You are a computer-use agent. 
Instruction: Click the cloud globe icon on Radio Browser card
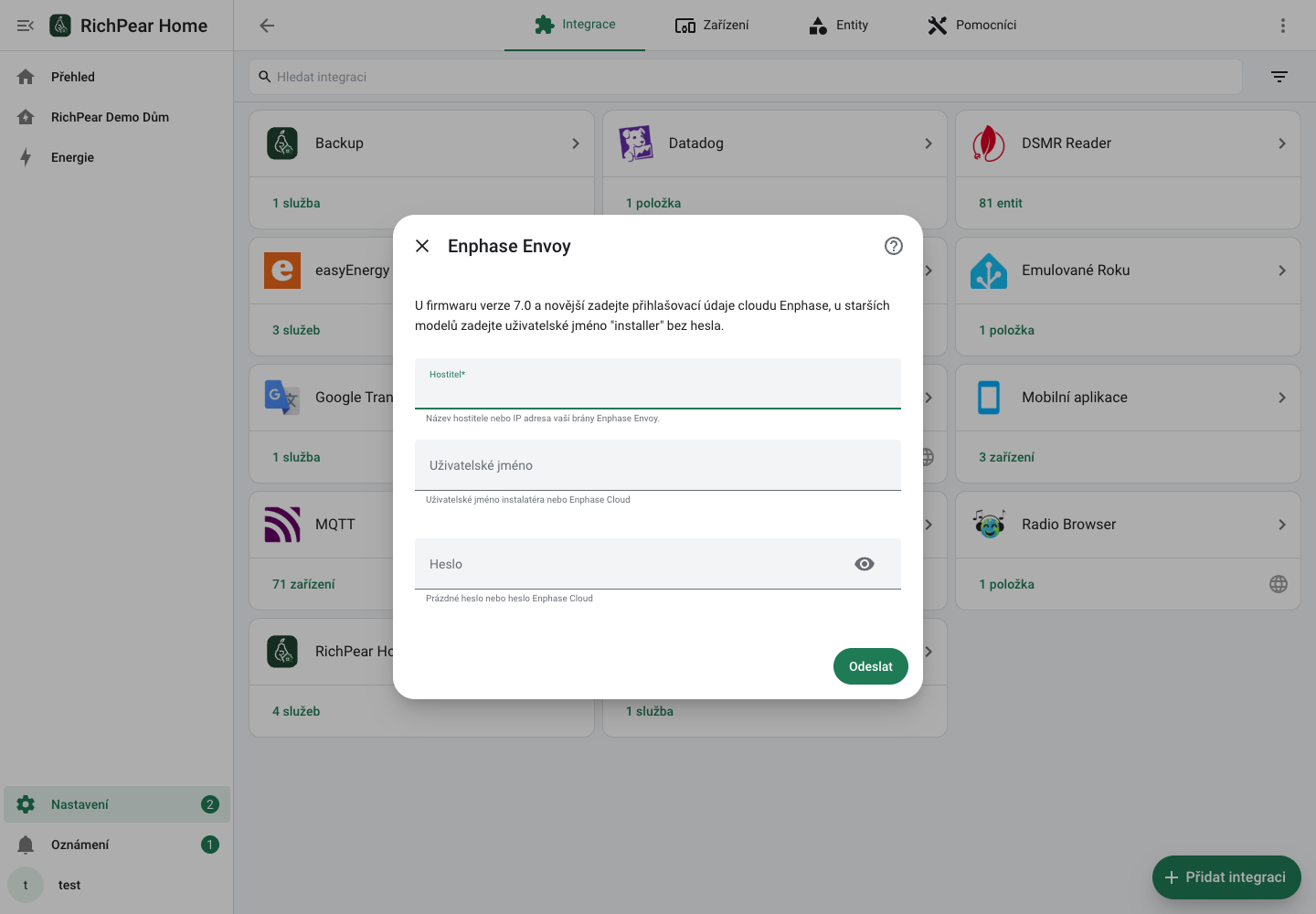click(x=1279, y=584)
